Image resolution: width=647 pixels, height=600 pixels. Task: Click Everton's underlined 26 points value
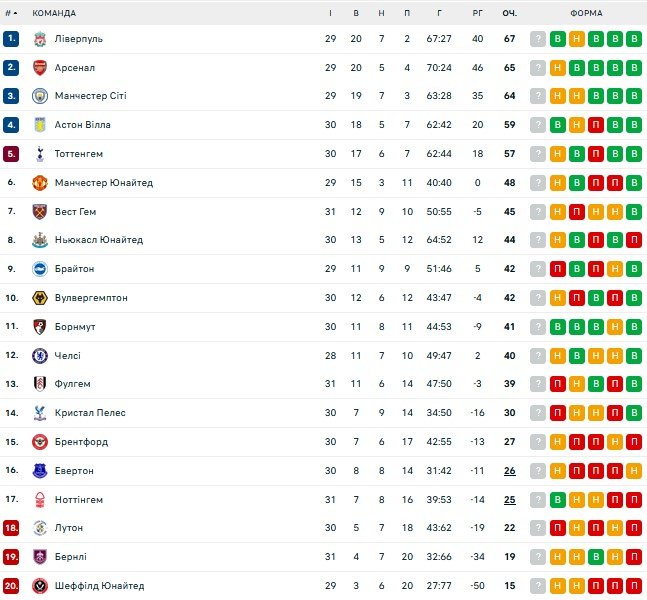pos(509,470)
